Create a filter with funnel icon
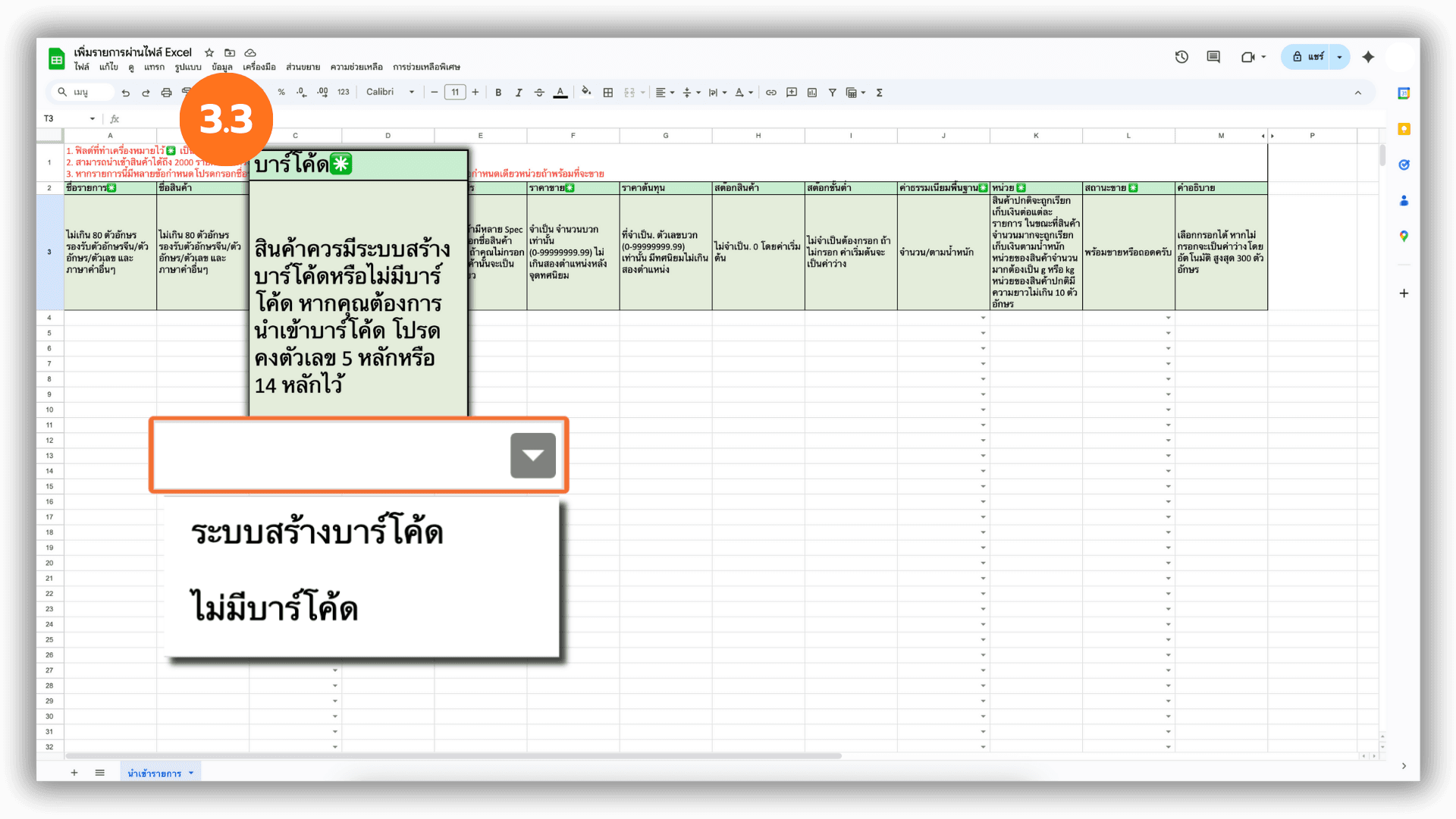The width and height of the screenshot is (1456, 819). click(832, 93)
